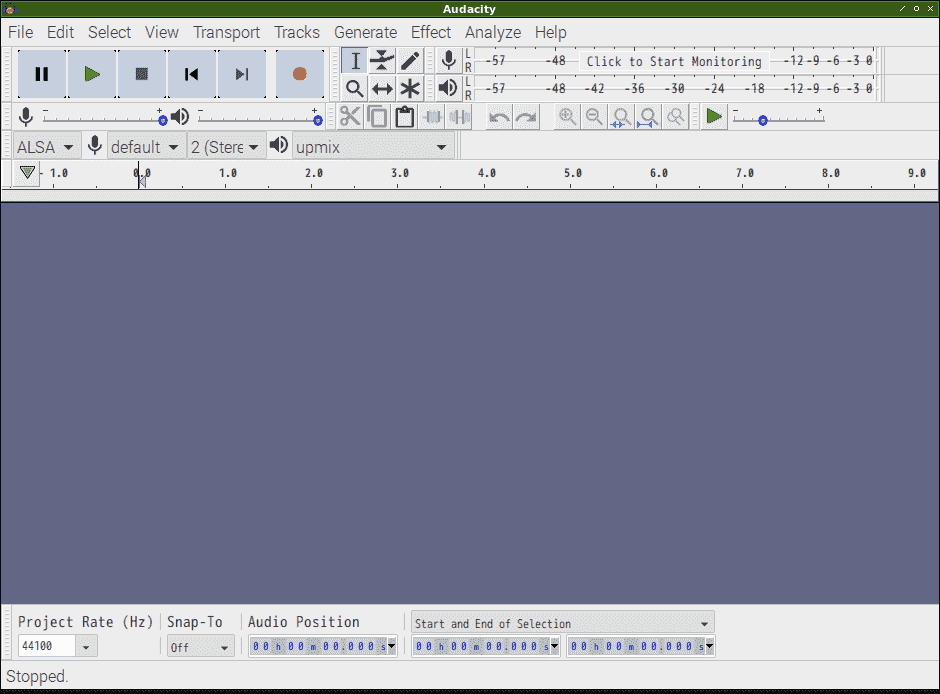Click the recording volume slider handle
The image size is (940, 694).
click(162, 120)
